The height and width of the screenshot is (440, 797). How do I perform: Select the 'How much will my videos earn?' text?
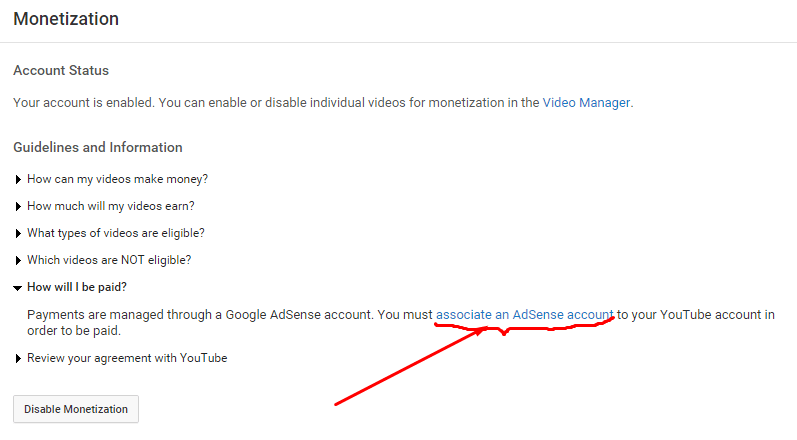(111, 206)
